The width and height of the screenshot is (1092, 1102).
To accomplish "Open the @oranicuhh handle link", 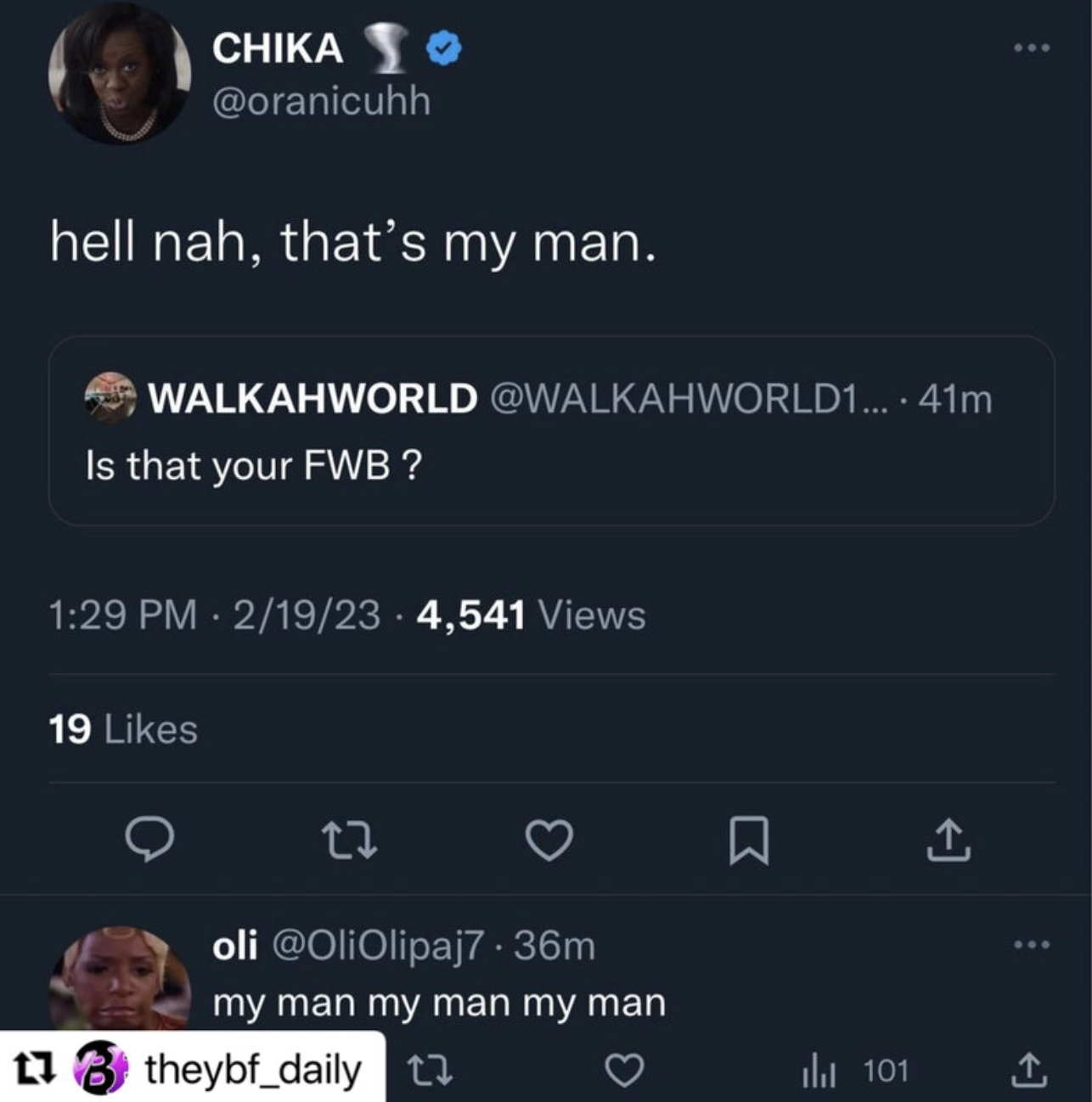I will 321,101.
